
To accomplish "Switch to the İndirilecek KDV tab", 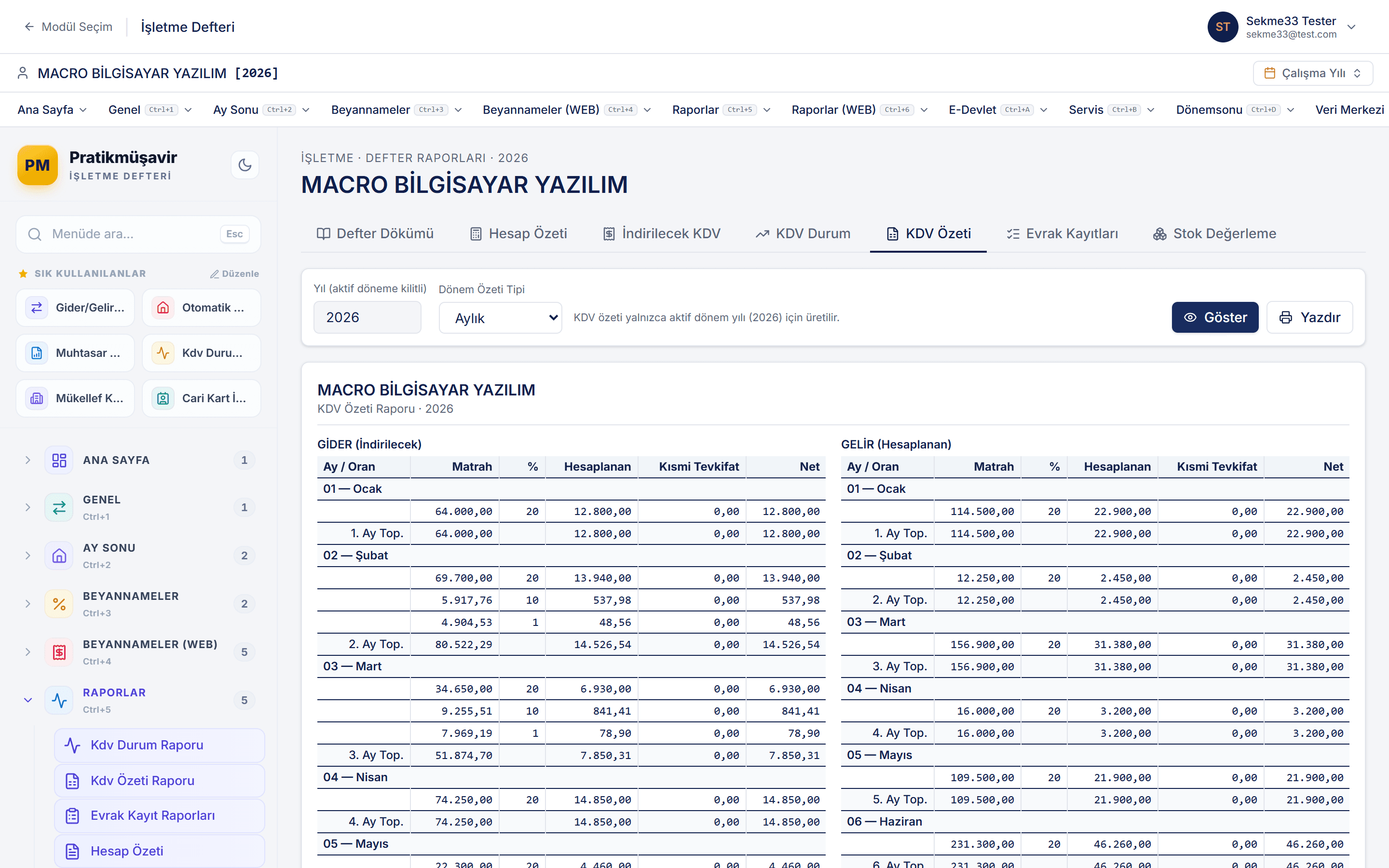I will point(662,234).
